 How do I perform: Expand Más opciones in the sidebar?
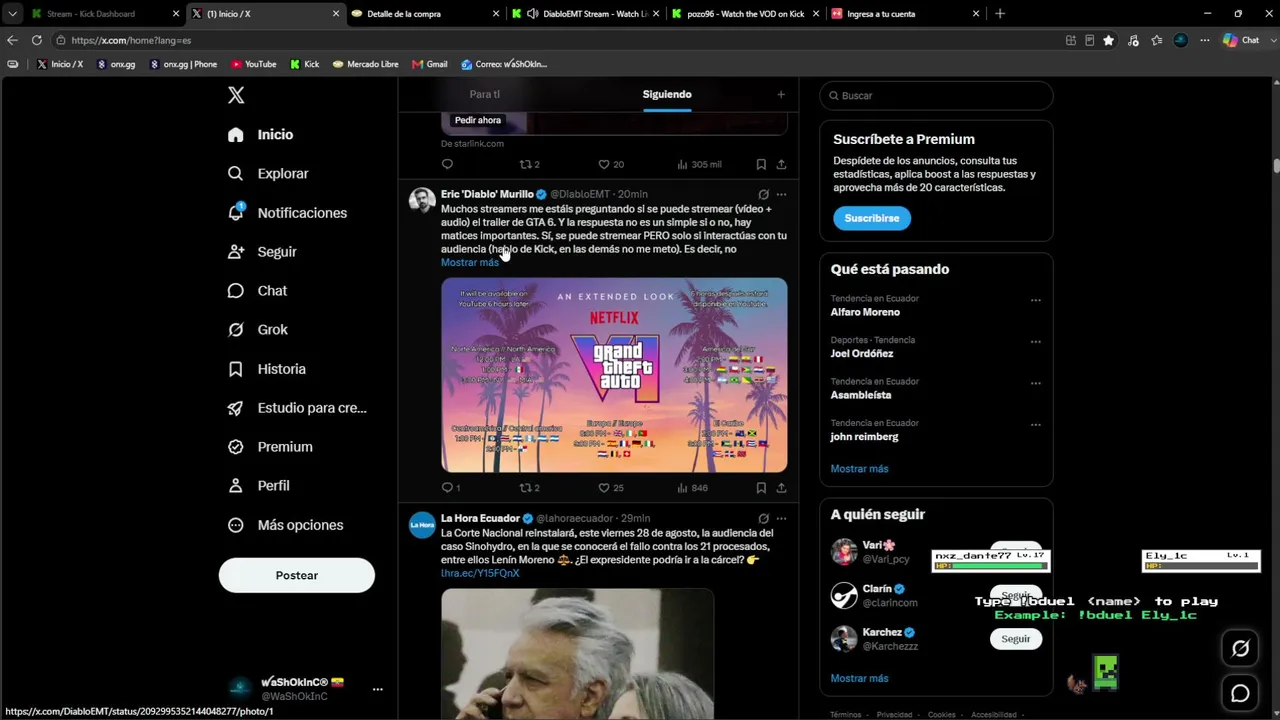285,524
